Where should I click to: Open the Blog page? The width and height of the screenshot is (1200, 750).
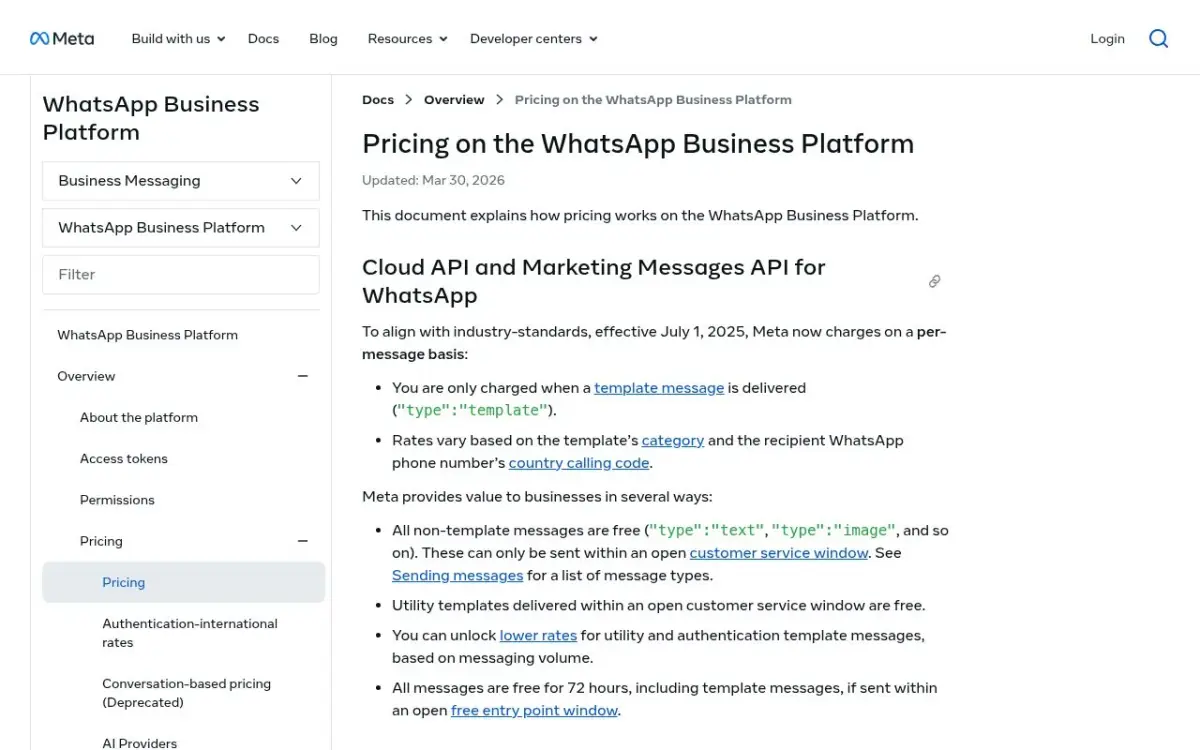[x=323, y=39]
